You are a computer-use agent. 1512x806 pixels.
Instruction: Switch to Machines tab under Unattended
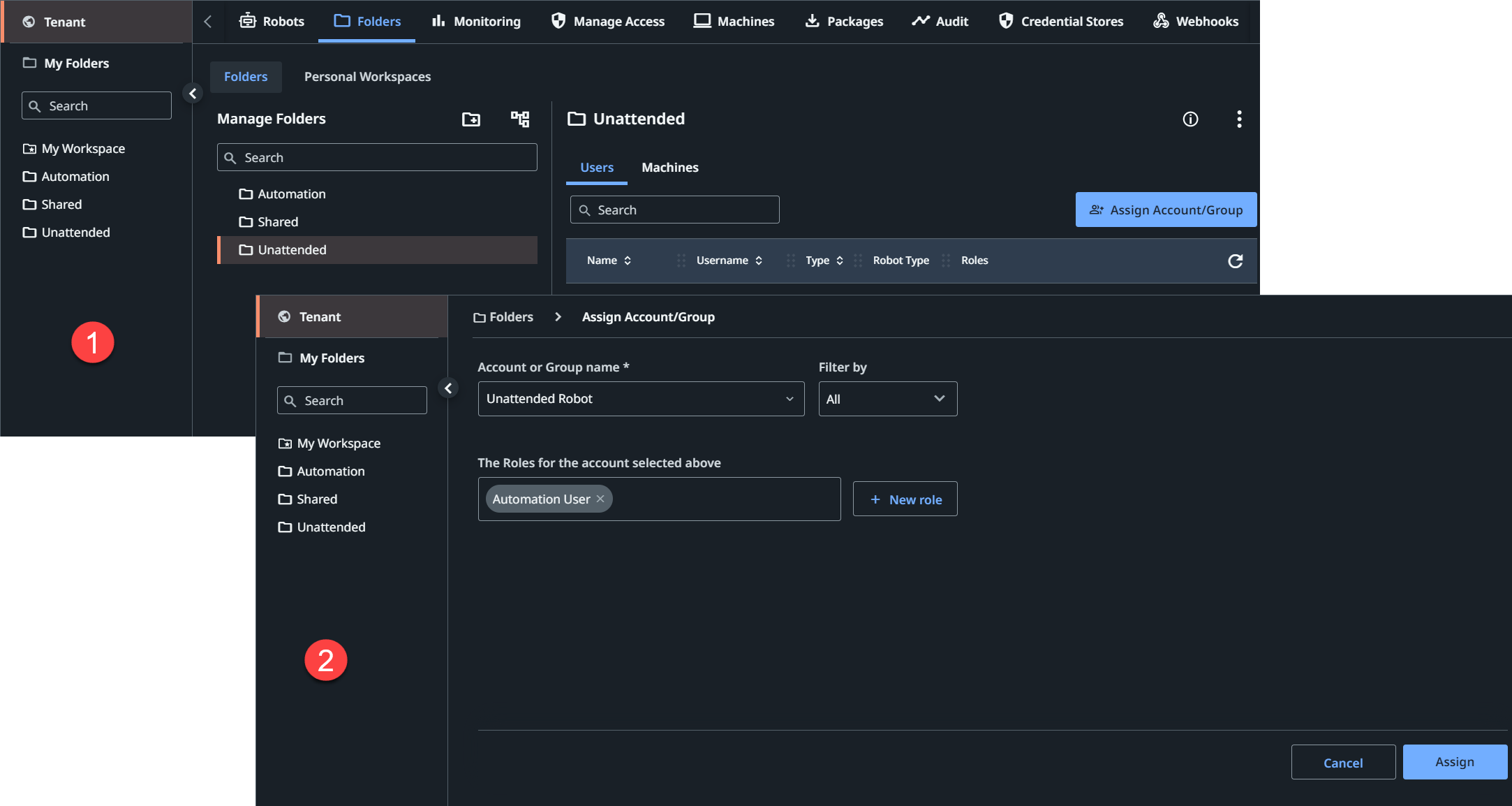click(x=669, y=168)
